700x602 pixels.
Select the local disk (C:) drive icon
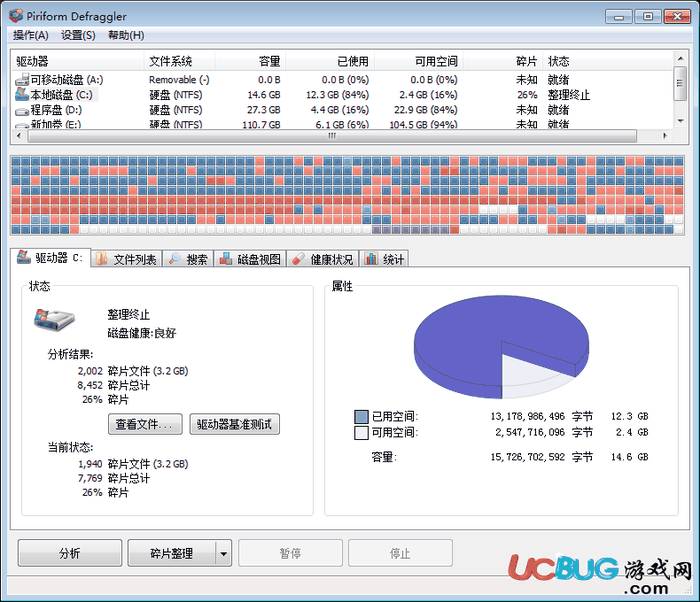click(x=22, y=94)
